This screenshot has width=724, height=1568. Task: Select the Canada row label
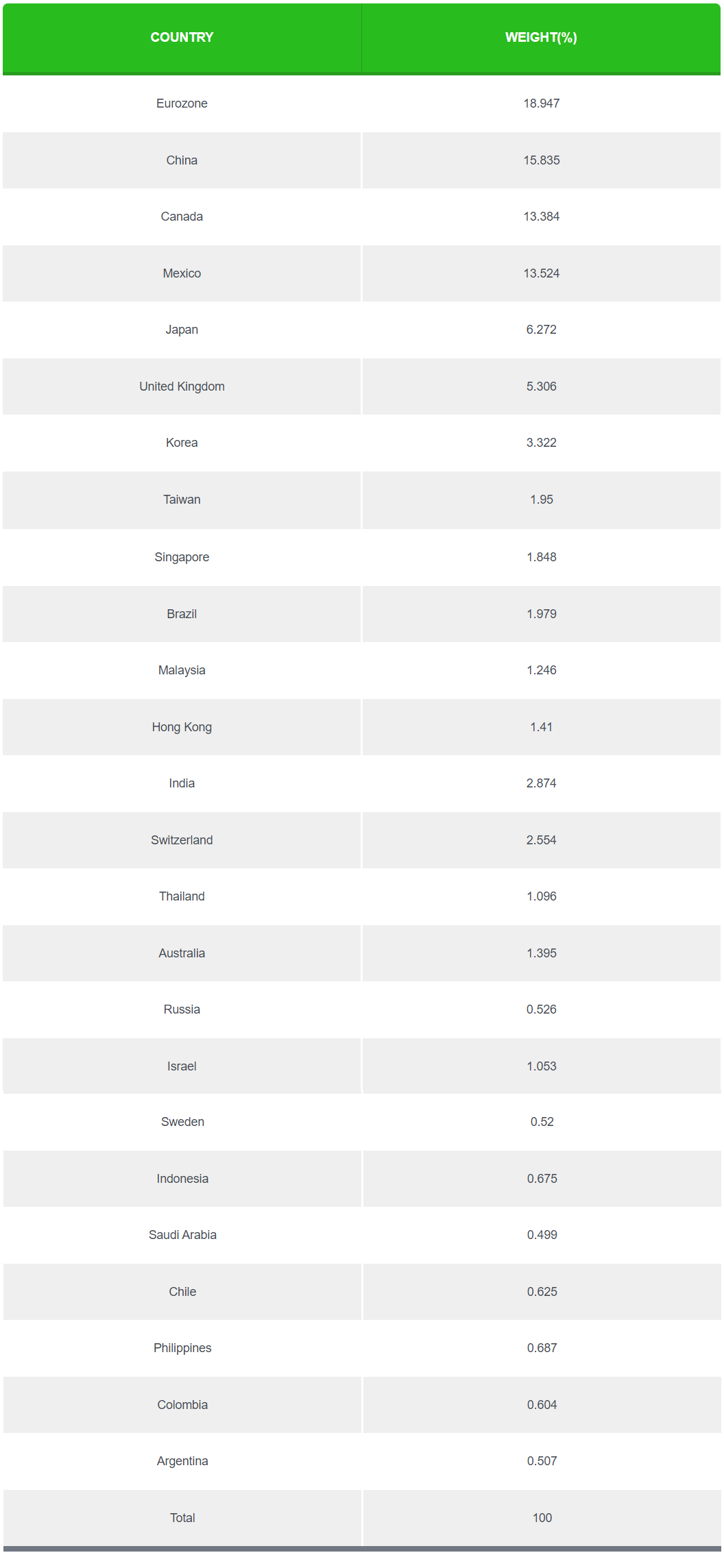point(182,217)
